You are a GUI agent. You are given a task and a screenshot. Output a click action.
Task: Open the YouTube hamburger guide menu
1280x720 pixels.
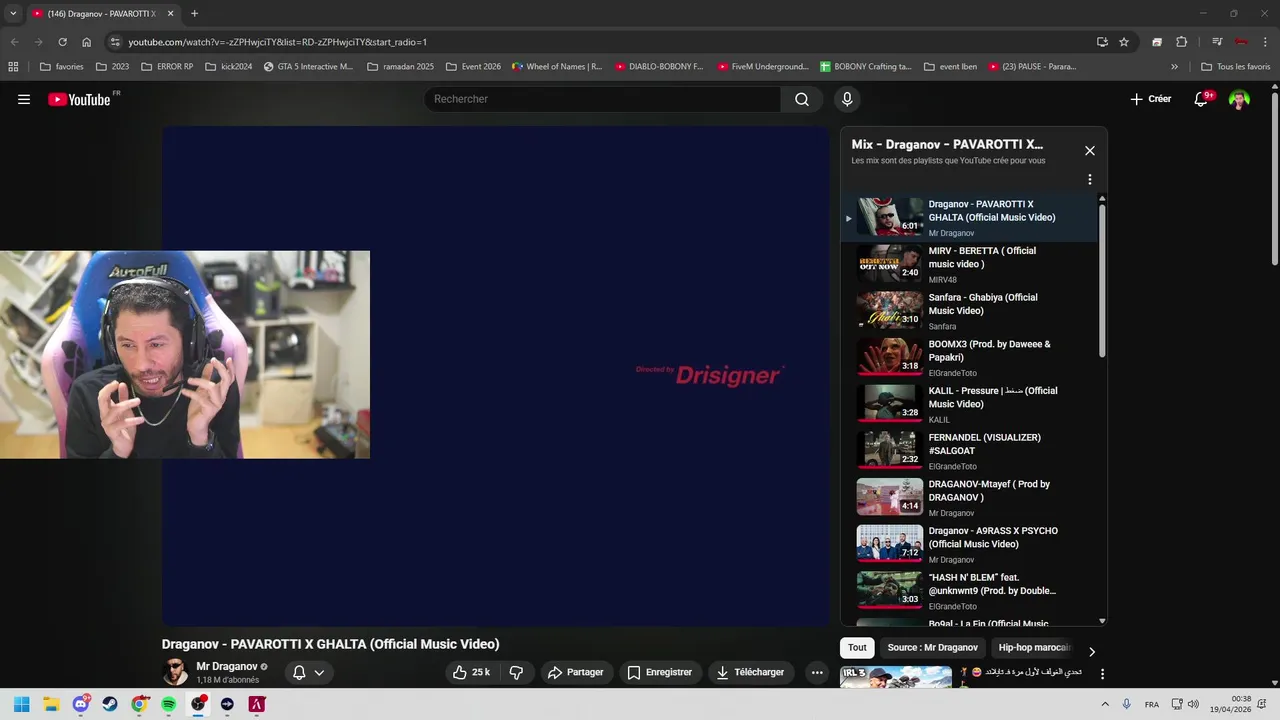pos(24,99)
